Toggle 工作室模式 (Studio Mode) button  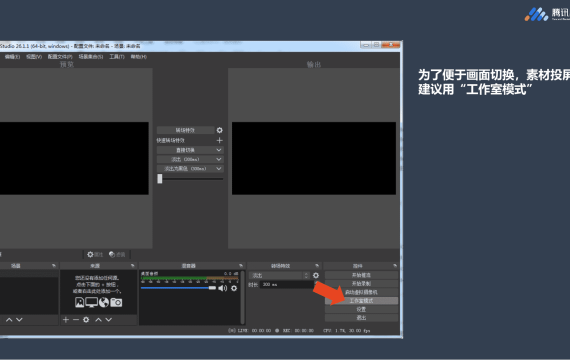[x=361, y=301]
